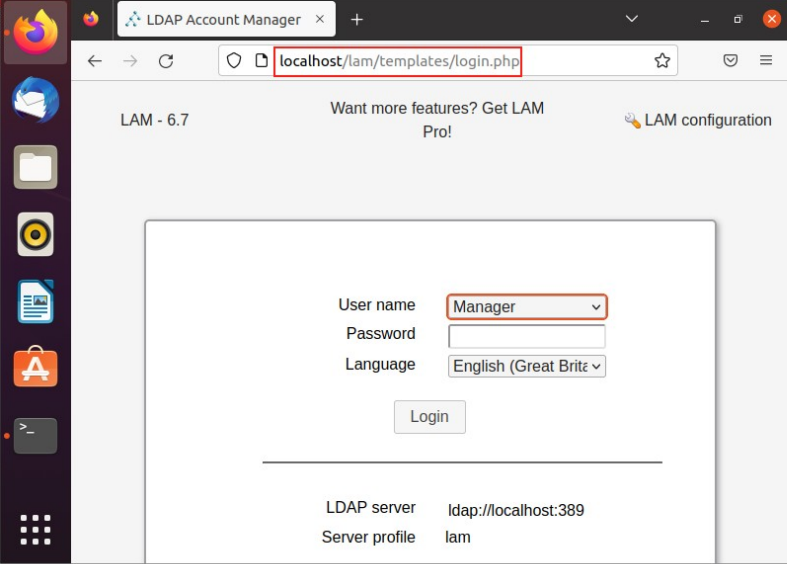Click the Login button
787x564 pixels.
[x=429, y=416]
